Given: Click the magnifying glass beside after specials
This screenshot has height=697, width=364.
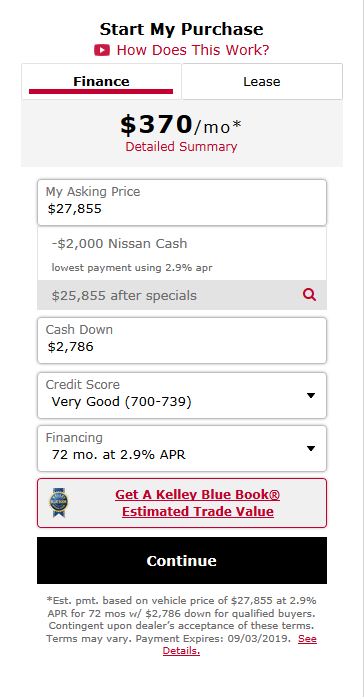Looking at the screenshot, I should click(x=309, y=295).
